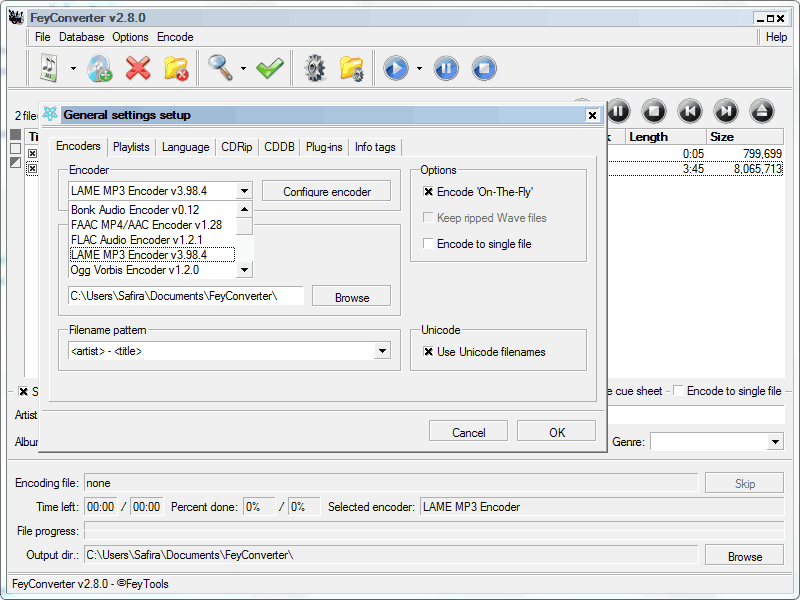Click the next track player button
The width and height of the screenshot is (800, 600).
click(x=726, y=111)
